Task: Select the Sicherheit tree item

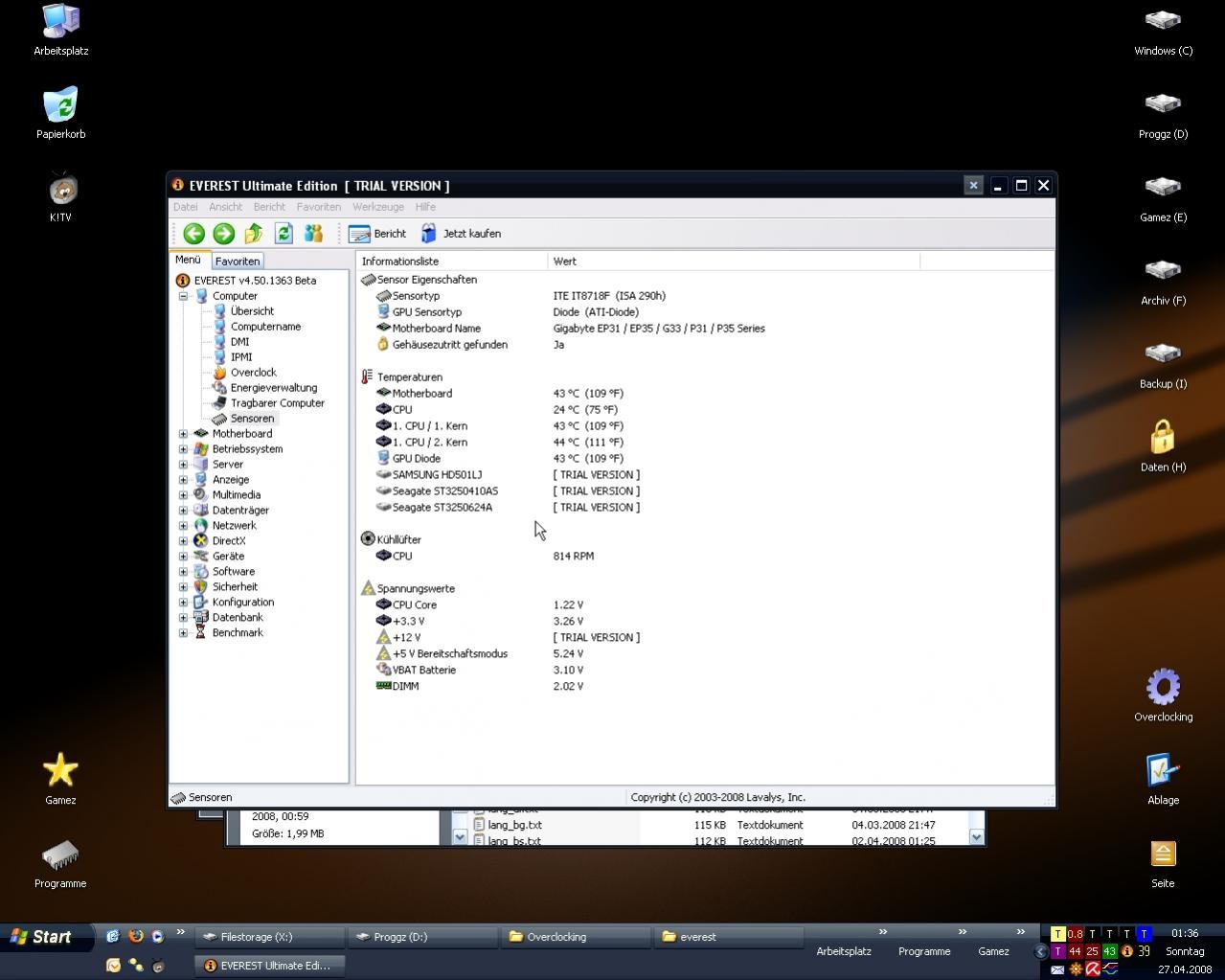Action: tap(235, 587)
